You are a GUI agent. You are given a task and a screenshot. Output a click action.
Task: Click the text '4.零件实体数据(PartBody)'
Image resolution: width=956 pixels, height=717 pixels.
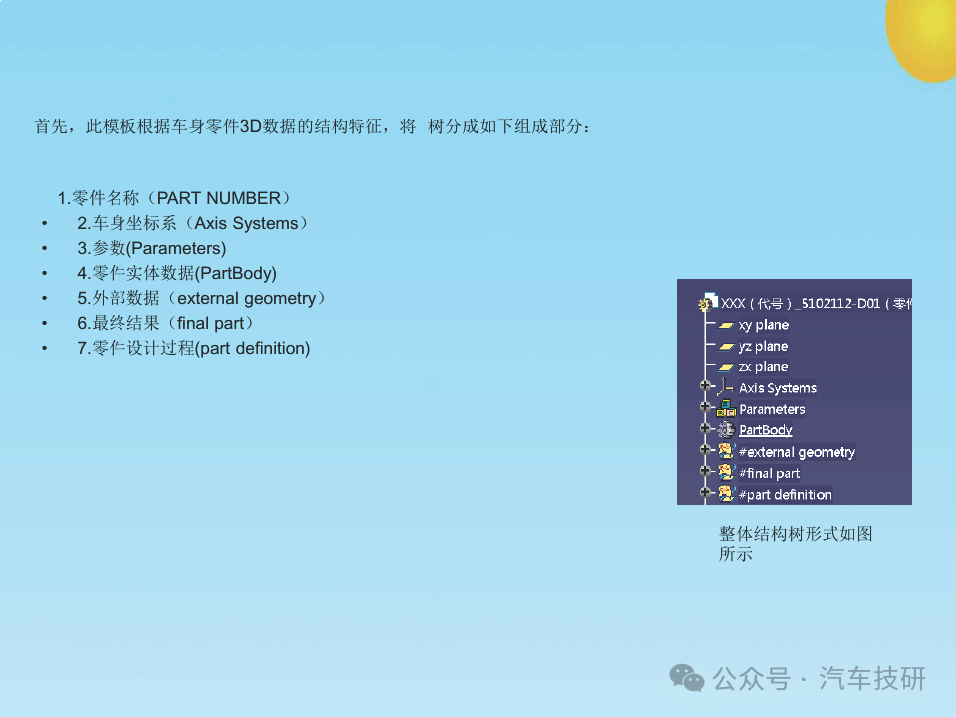177,273
